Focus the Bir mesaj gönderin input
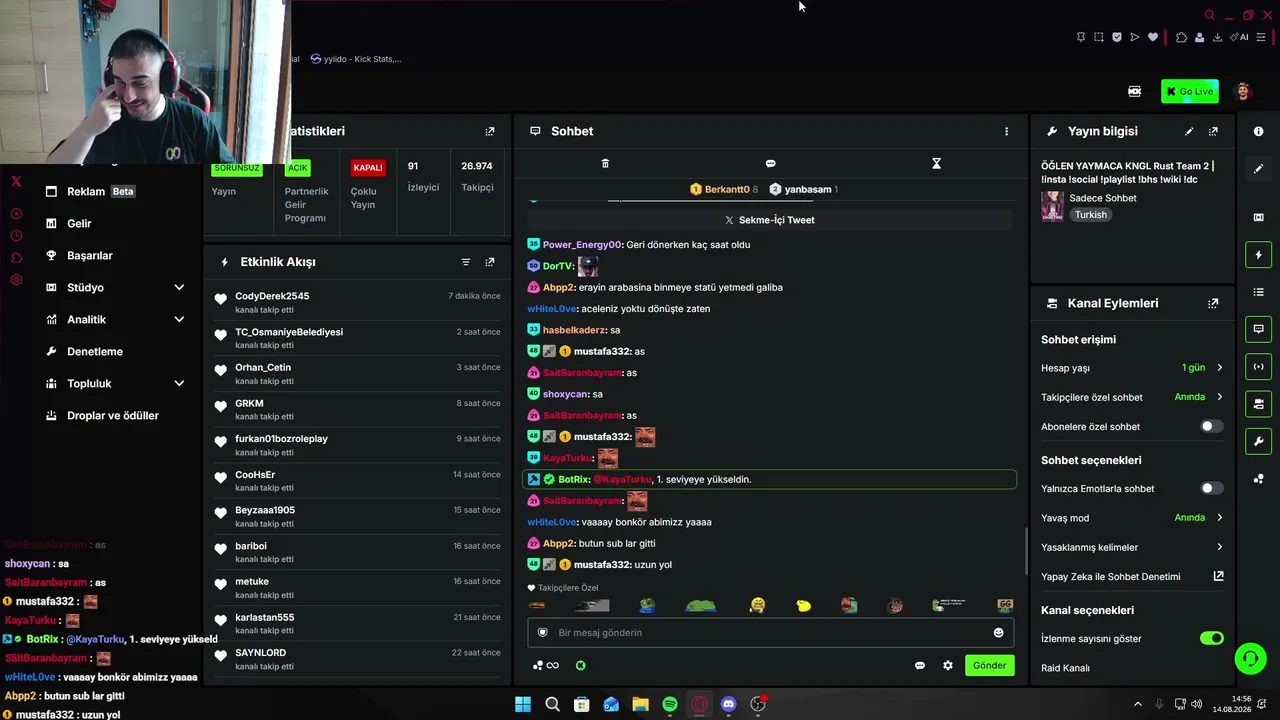Image resolution: width=1280 pixels, height=720 pixels. coord(770,632)
